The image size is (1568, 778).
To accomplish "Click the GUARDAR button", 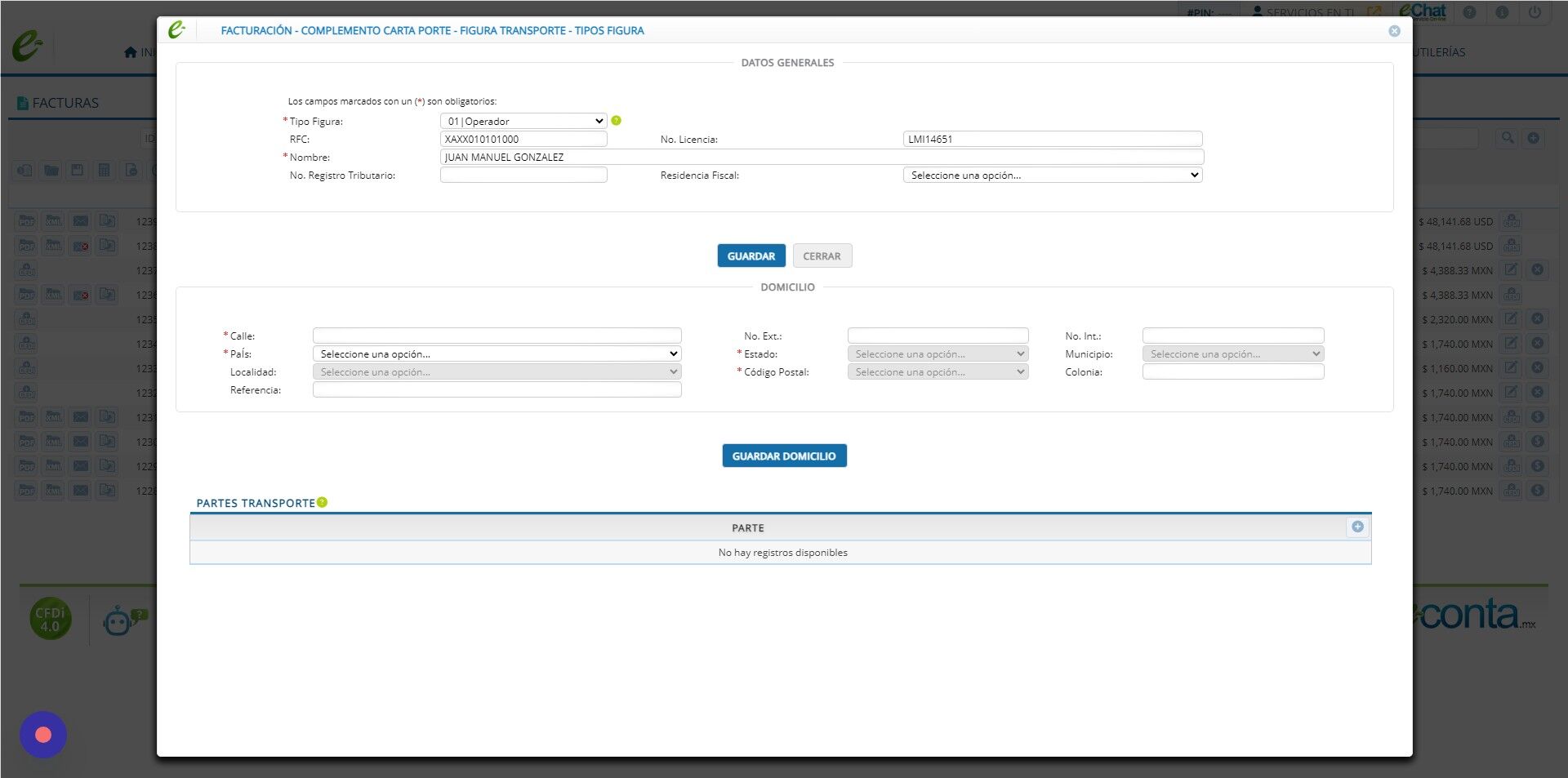I will pos(751,256).
